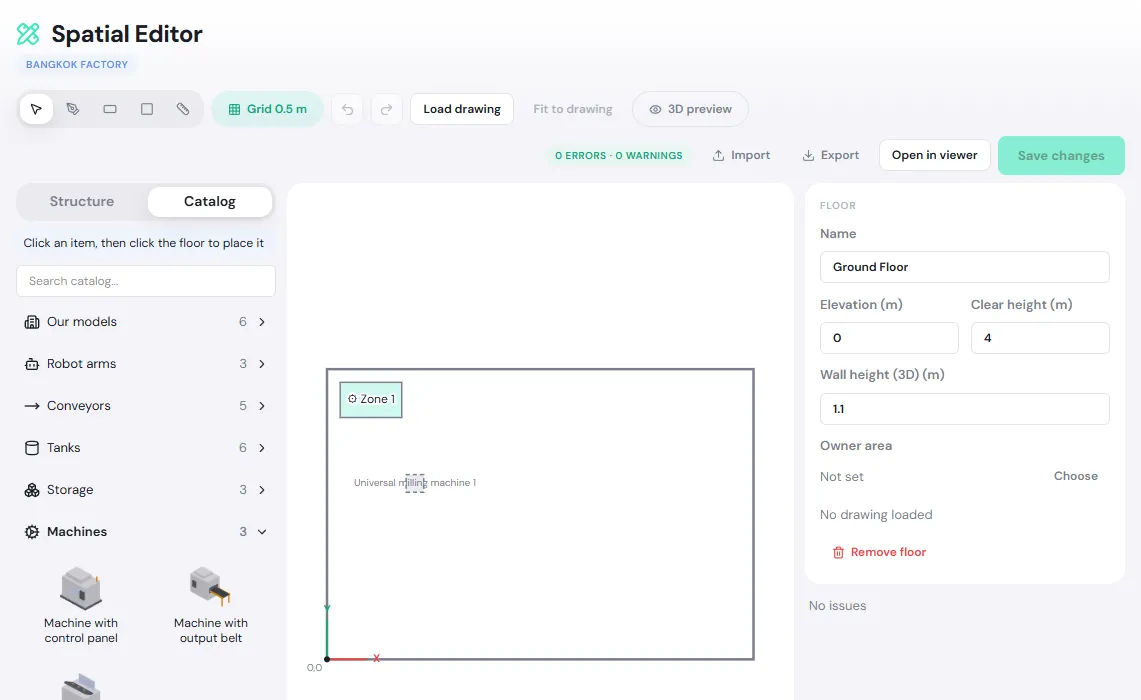Expand the Tanks chevron
This screenshot has width=1141, height=700.
262,448
